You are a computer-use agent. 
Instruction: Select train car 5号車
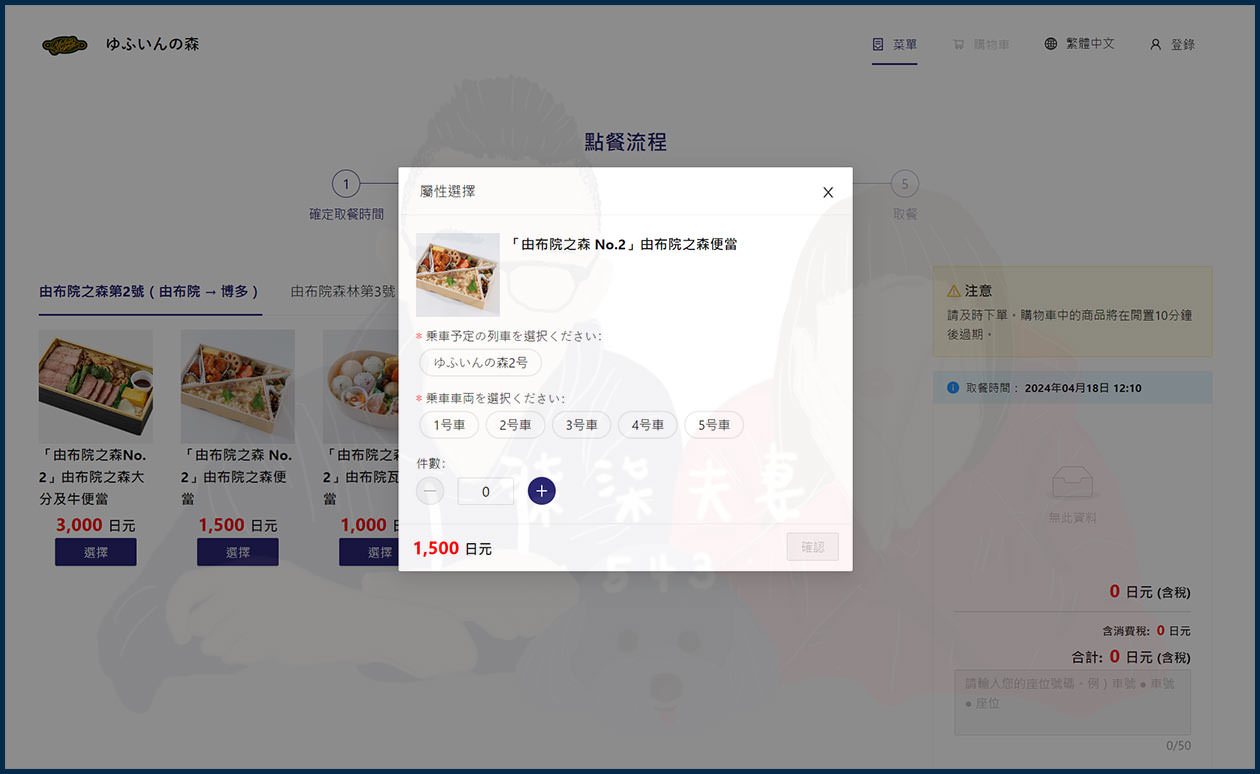pos(713,424)
